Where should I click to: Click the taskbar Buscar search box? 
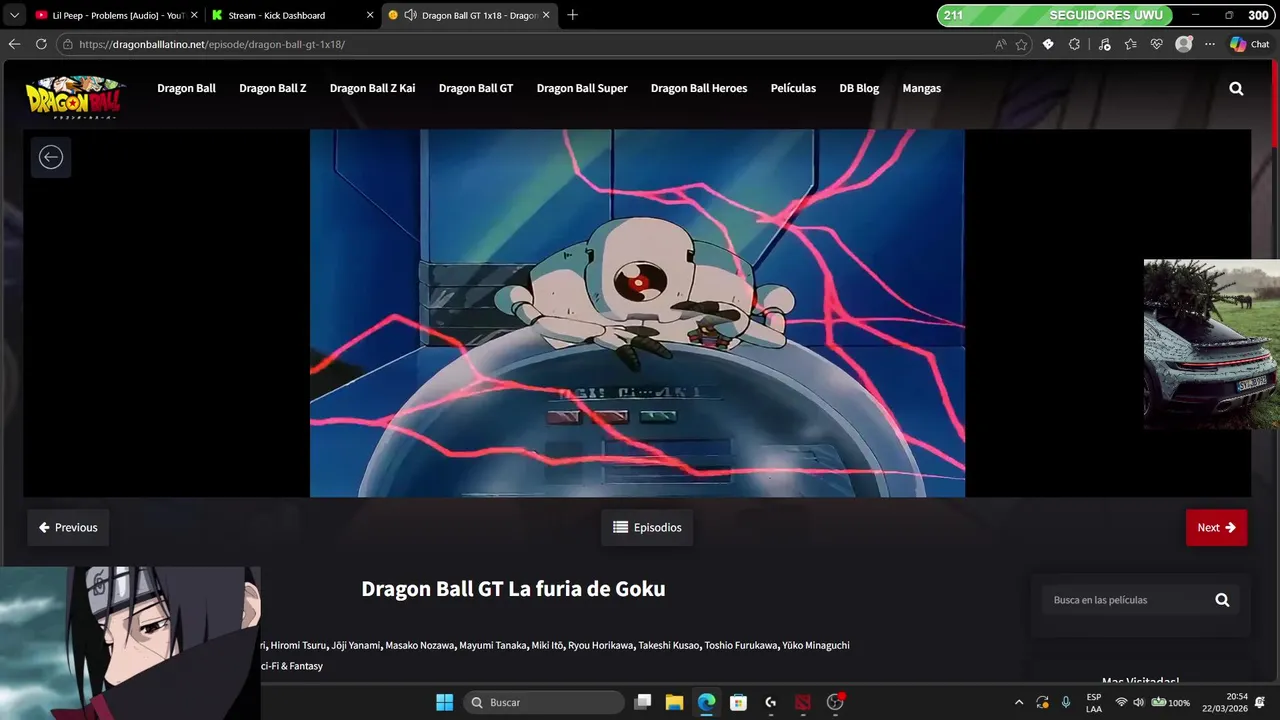(x=544, y=702)
